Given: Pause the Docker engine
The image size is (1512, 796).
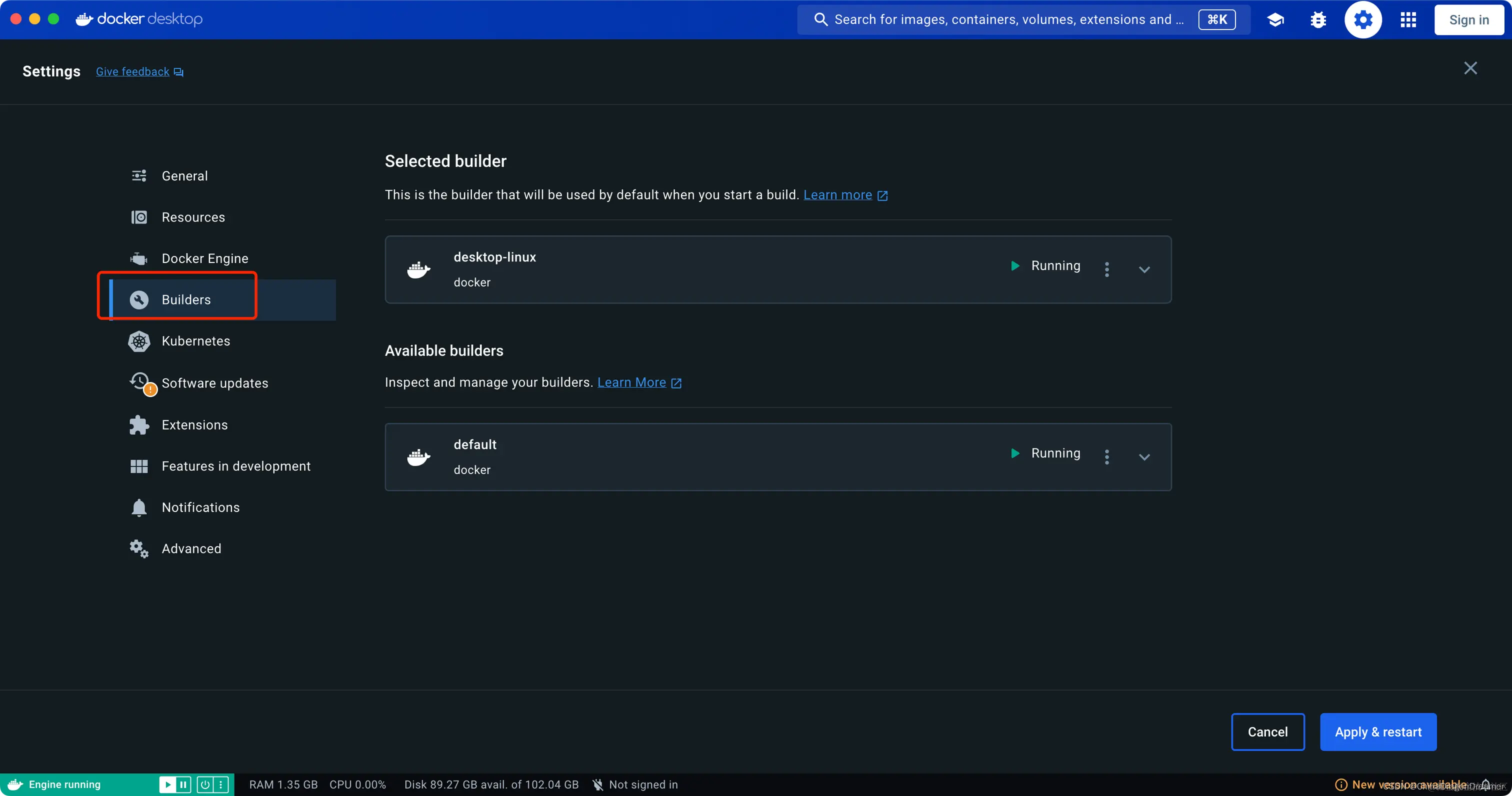Looking at the screenshot, I should (183, 784).
